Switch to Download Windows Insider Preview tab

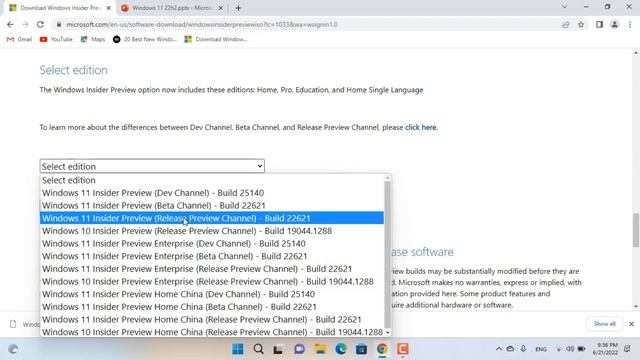click(59, 8)
